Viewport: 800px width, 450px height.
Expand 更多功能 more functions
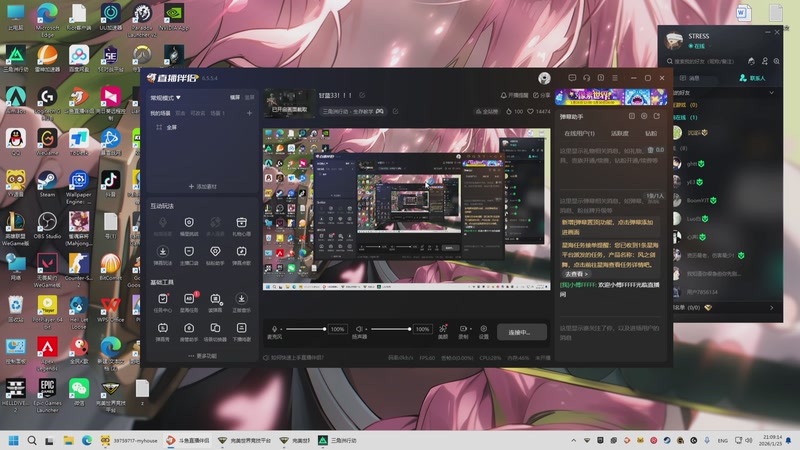[203, 356]
